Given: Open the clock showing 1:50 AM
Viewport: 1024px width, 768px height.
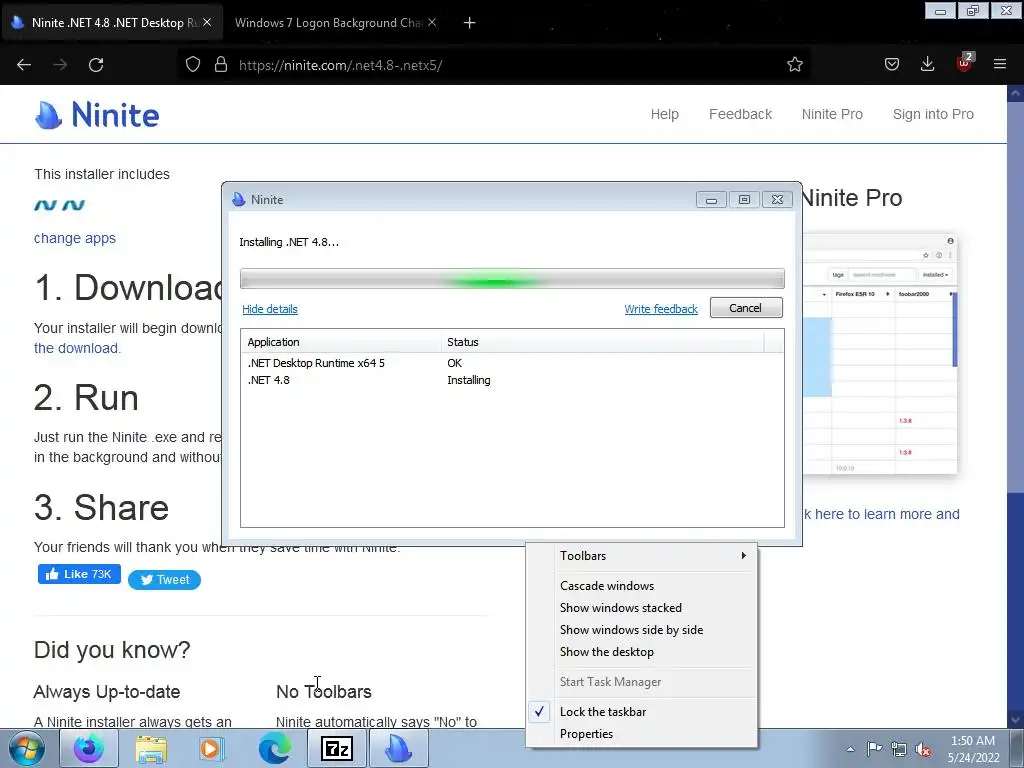Looking at the screenshot, I should coord(973,749).
